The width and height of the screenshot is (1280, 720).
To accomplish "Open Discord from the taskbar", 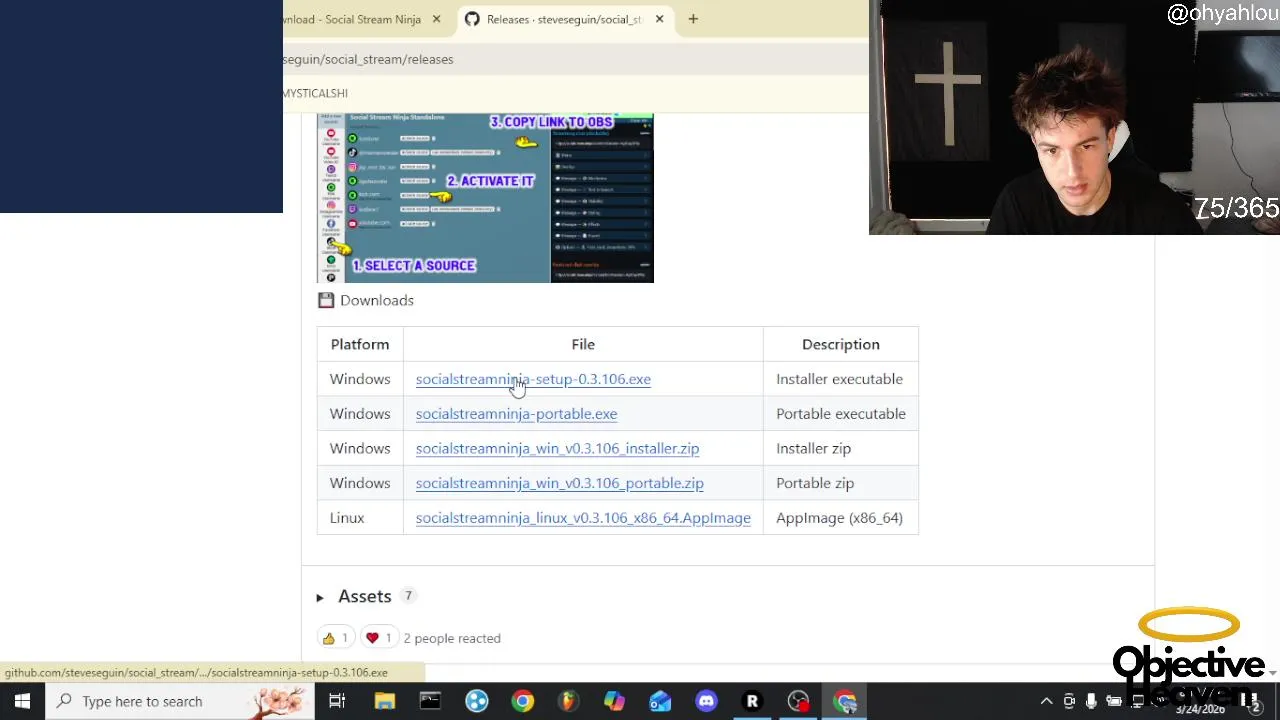I will click(706, 701).
